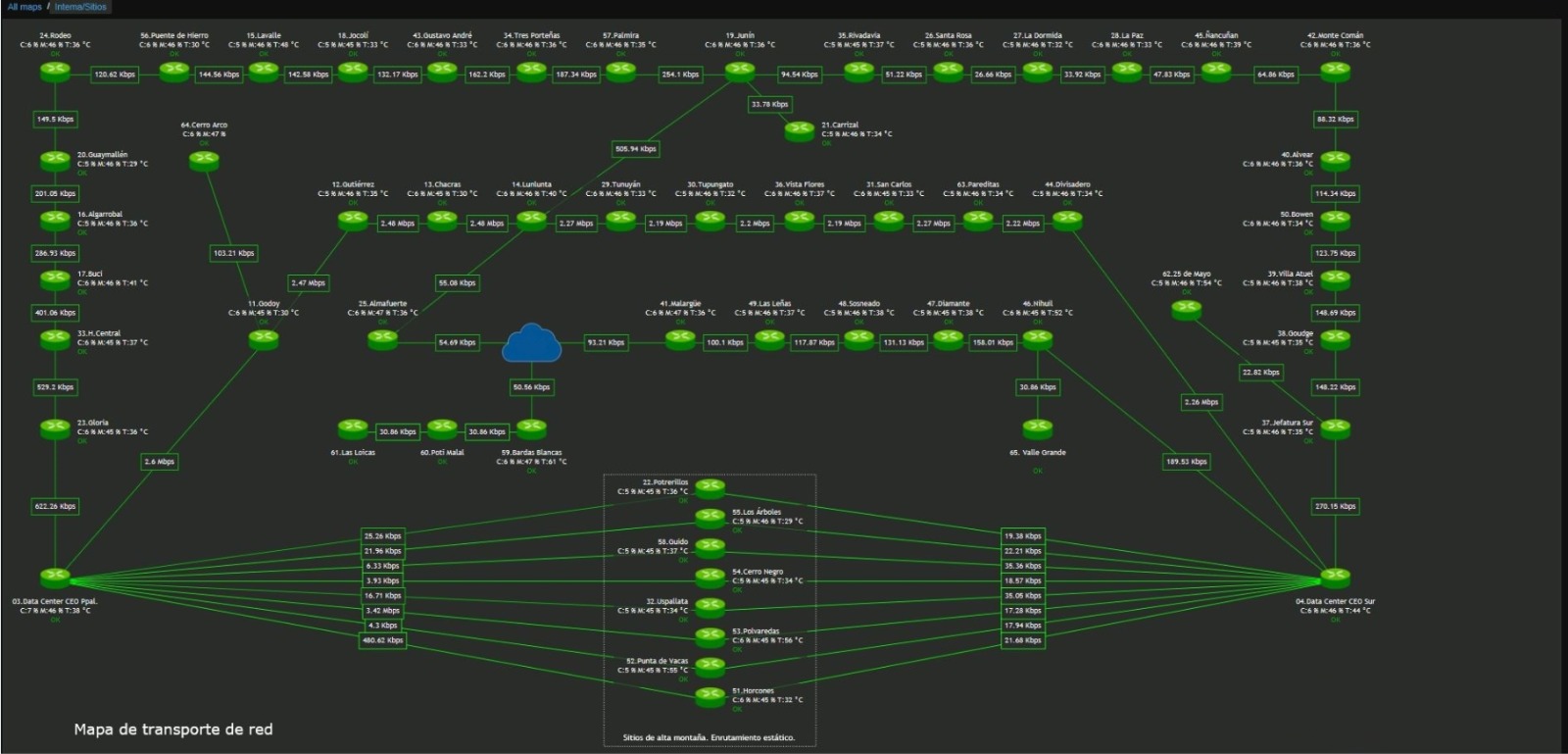Click the 46.Nihuil router node
Viewport: 1568px width, 754px height.
1038,339
